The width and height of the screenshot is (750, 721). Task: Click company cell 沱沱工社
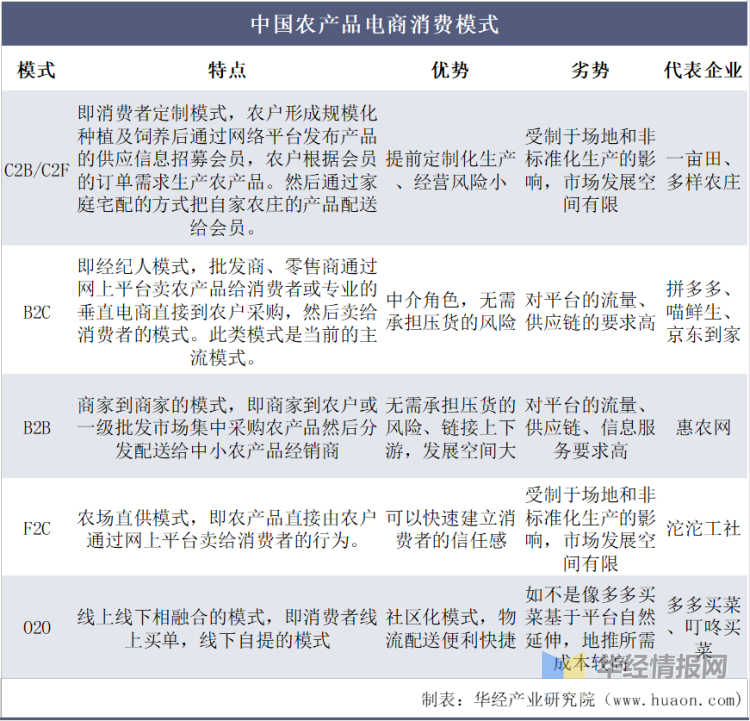(x=703, y=529)
